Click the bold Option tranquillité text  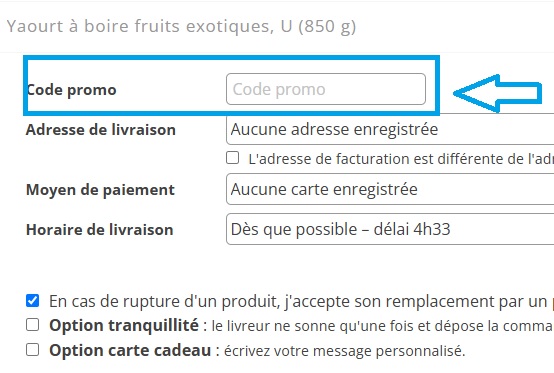pyautogui.click(x=124, y=325)
